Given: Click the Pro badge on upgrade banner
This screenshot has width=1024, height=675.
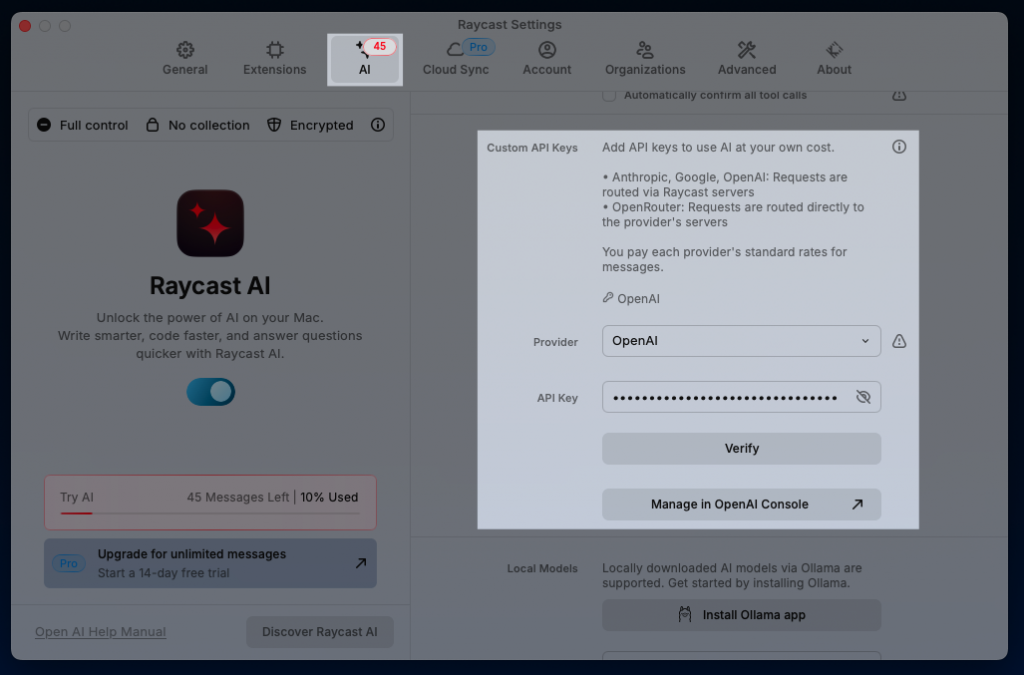Looking at the screenshot, I should pos(69,563).
